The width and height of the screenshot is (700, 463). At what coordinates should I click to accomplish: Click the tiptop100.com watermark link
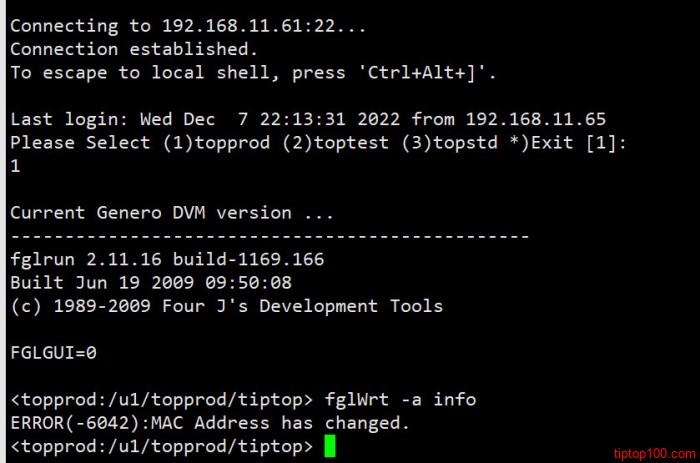coord(654,454)
